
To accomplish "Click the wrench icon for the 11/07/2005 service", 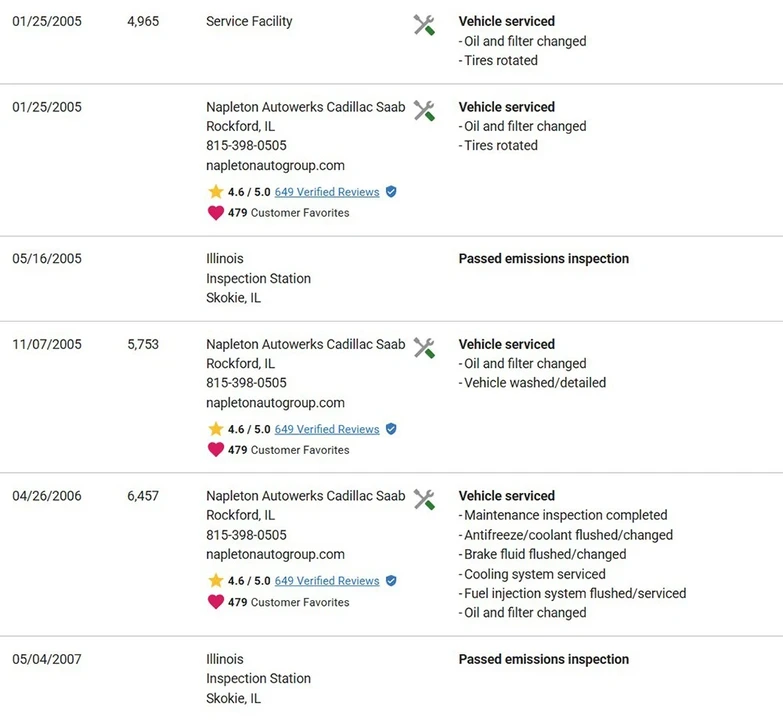I will pyautogui.click(x=424, y=348).
